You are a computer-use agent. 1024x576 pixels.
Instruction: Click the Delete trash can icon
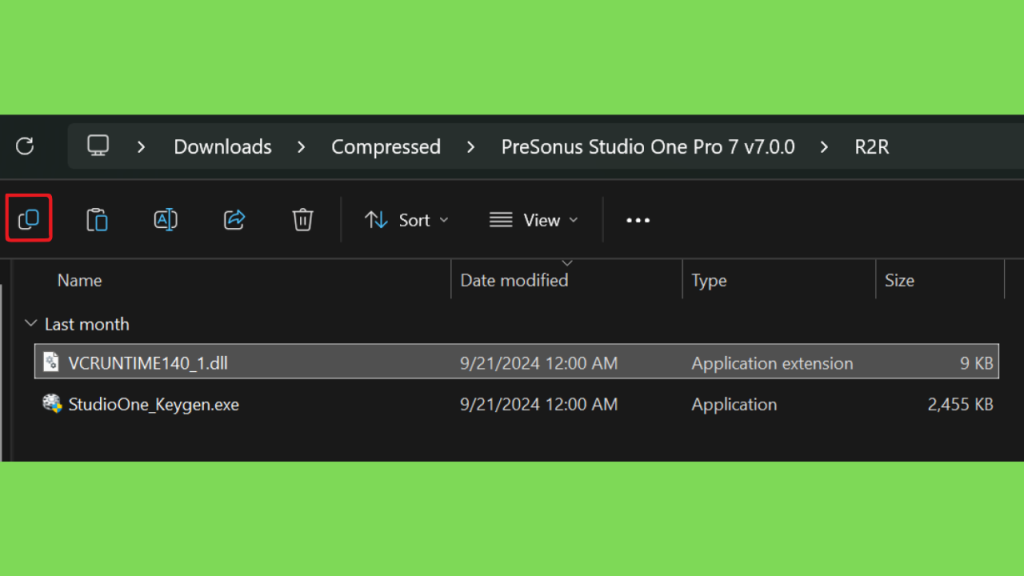coord(302,219)
